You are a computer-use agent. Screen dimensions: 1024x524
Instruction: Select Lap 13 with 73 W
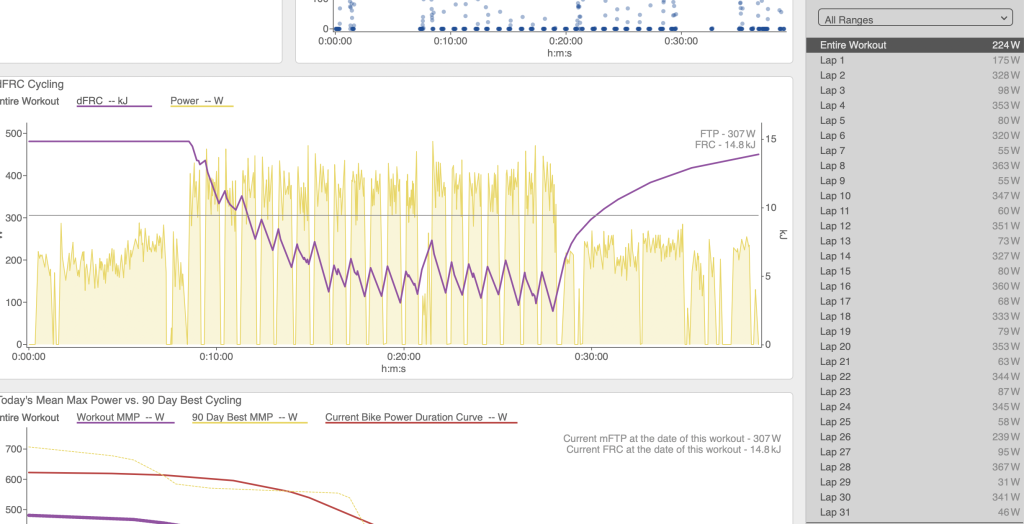[914, 240]
